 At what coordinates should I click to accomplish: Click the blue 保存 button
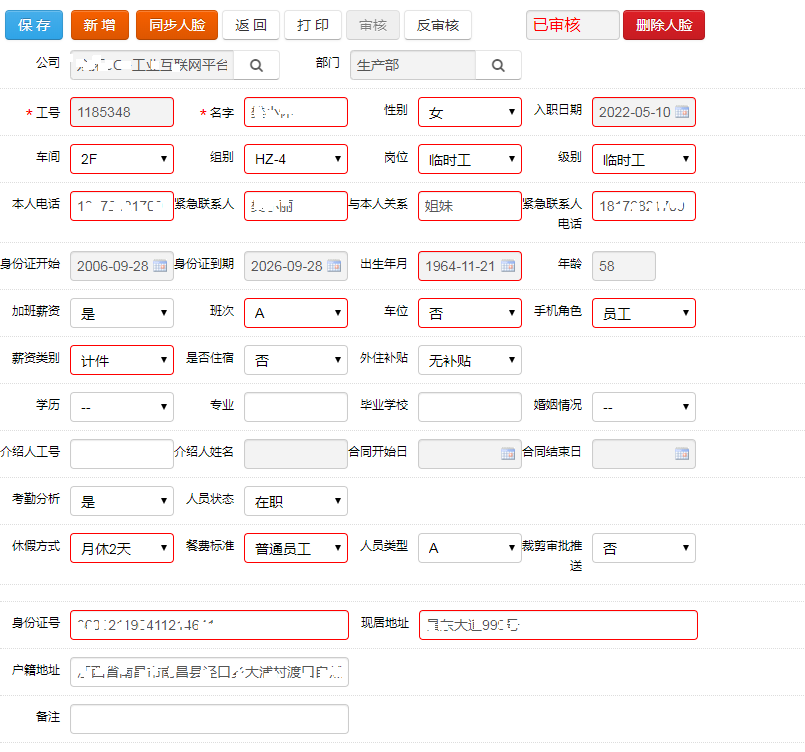[34, 25]
